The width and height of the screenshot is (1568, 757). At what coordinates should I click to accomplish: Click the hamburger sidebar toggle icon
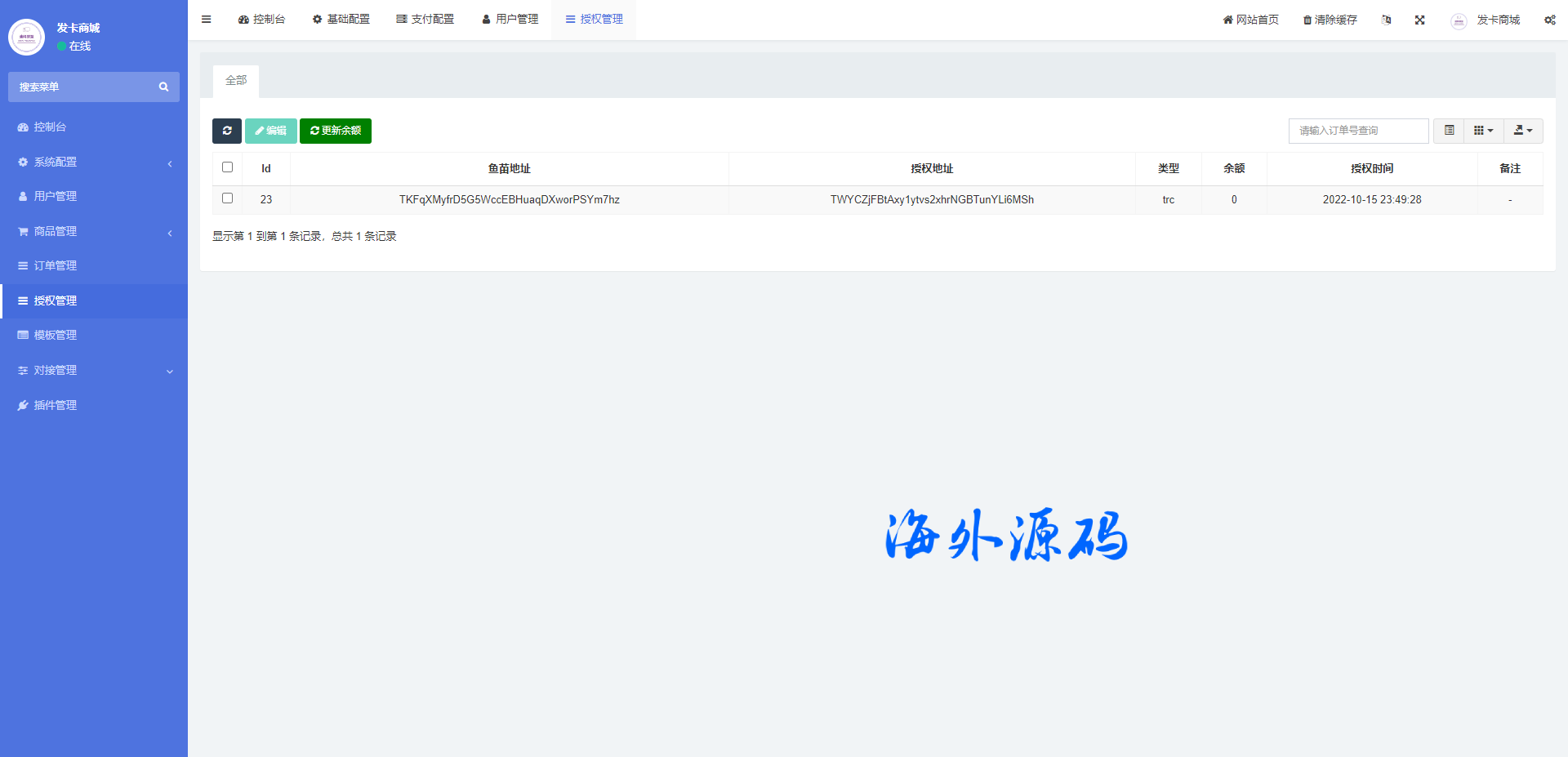click(x=207, y=20)
